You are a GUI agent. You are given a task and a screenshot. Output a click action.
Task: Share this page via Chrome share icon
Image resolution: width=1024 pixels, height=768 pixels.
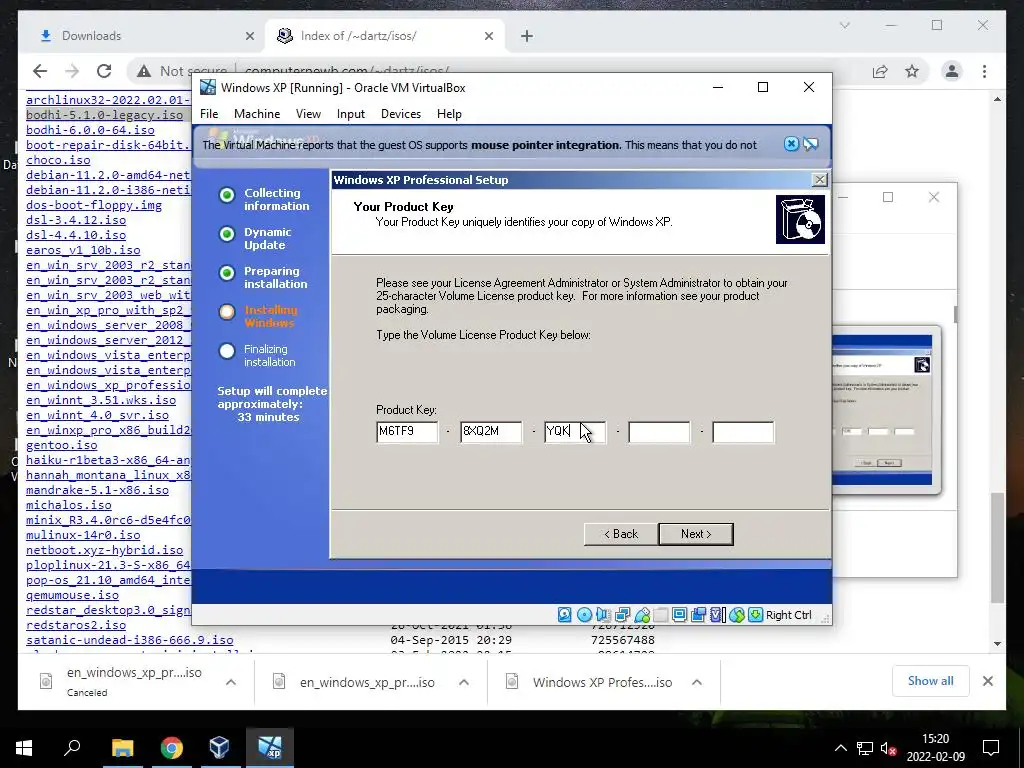(880, 71)
